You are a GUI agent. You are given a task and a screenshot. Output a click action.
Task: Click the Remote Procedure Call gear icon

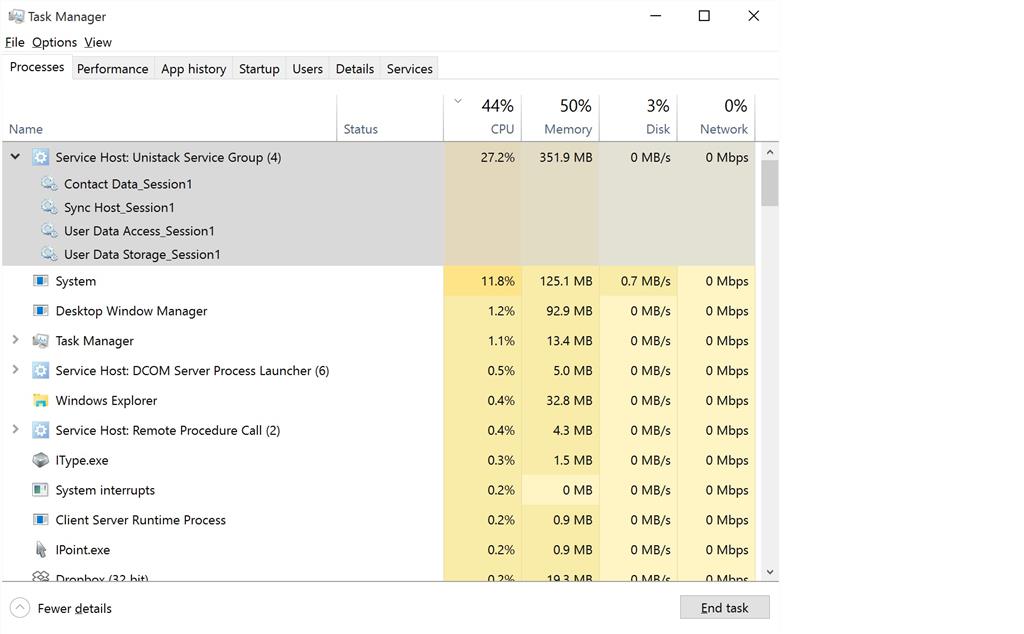40,430
